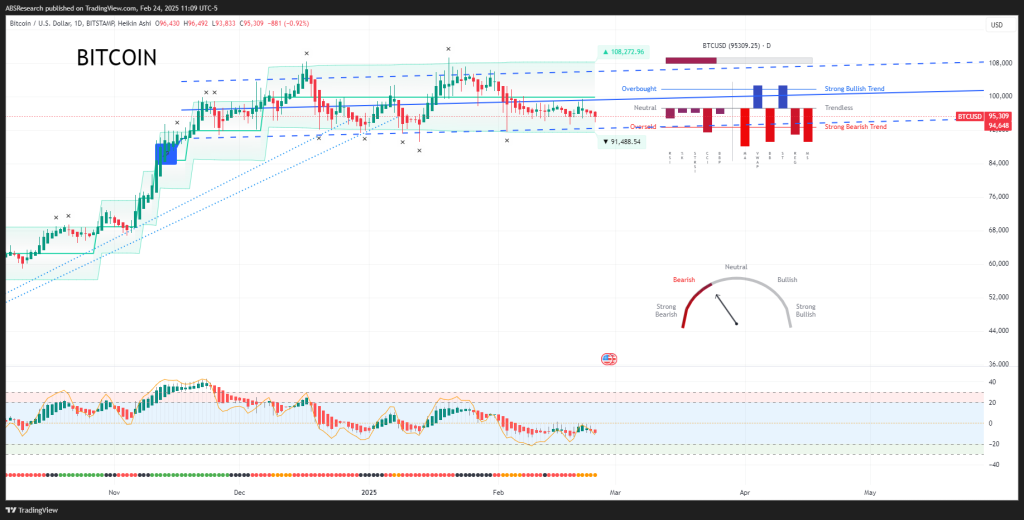Click the TradingView logo in the footer
1024x520 pixels.
(31, 510)
